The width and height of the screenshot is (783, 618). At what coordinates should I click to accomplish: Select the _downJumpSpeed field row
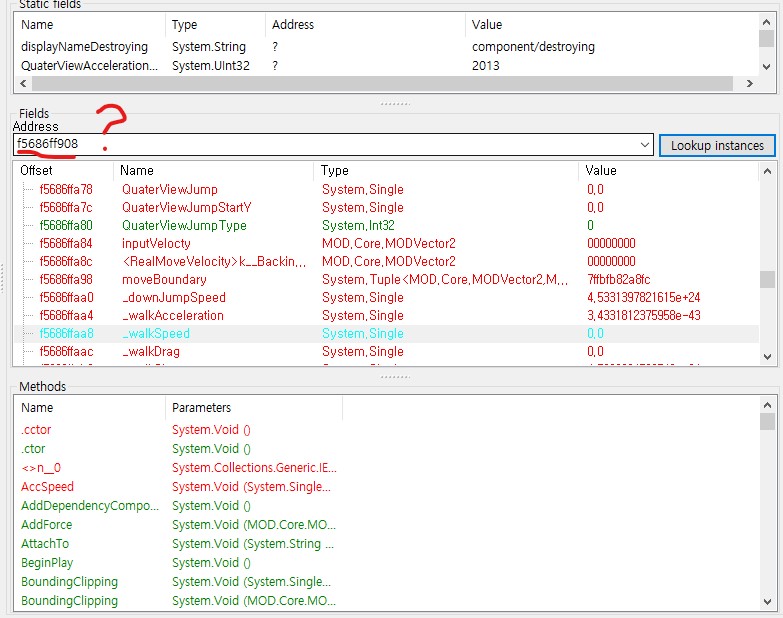point(173,297)
